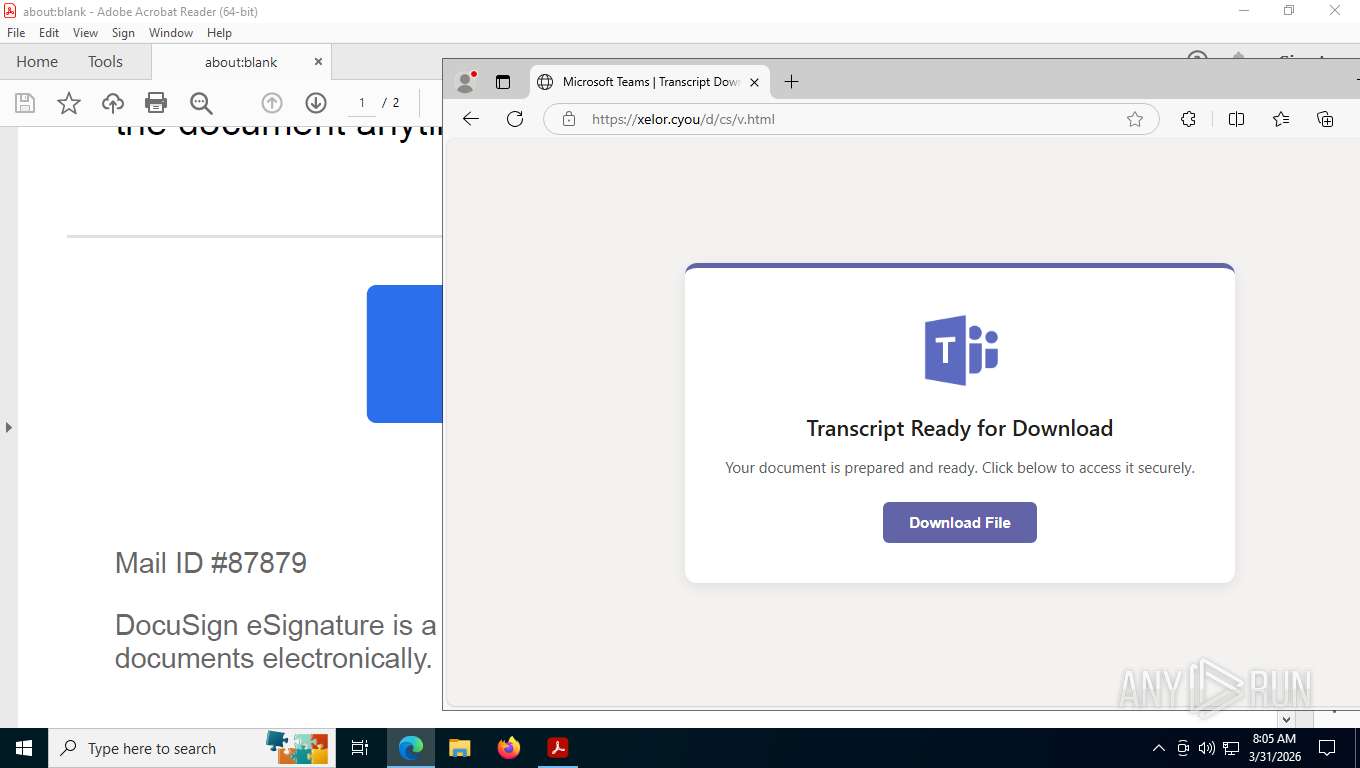This screenshot has width=1360, height=768.
Task: Select the about:blank document tab
Action: click(241, 62)
